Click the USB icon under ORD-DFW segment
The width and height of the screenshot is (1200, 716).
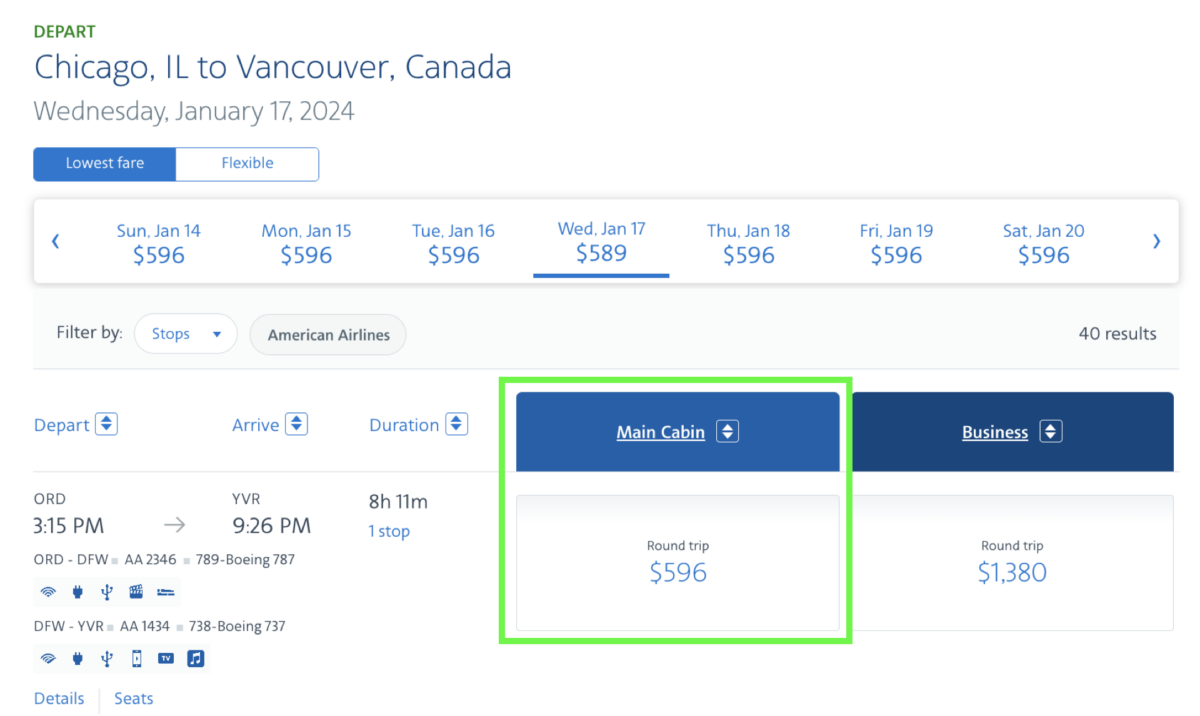click(106, 592)
